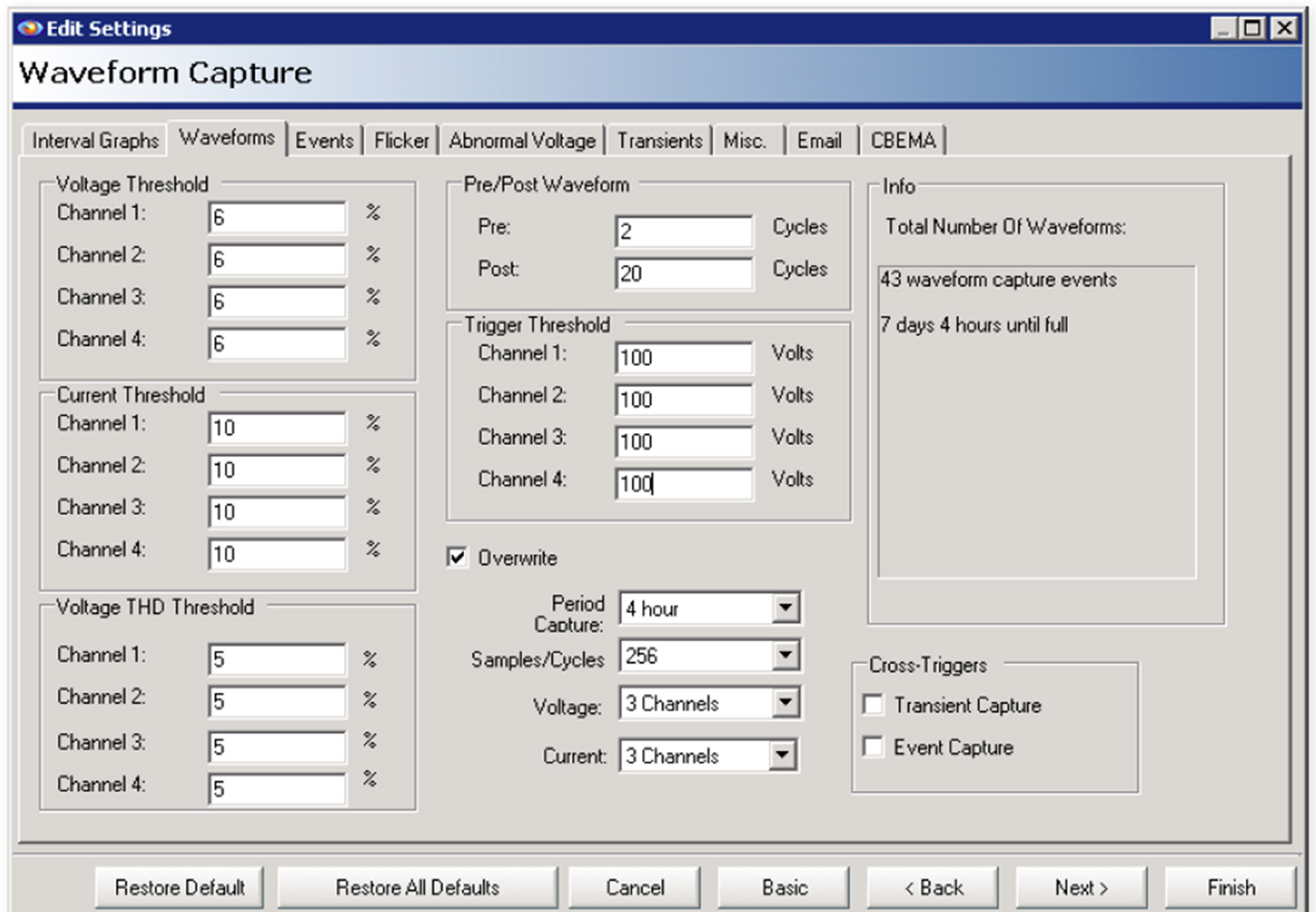Click the Finish button
The image size is (1316, 912).
pyautogui.click(x=1231, y=887)
